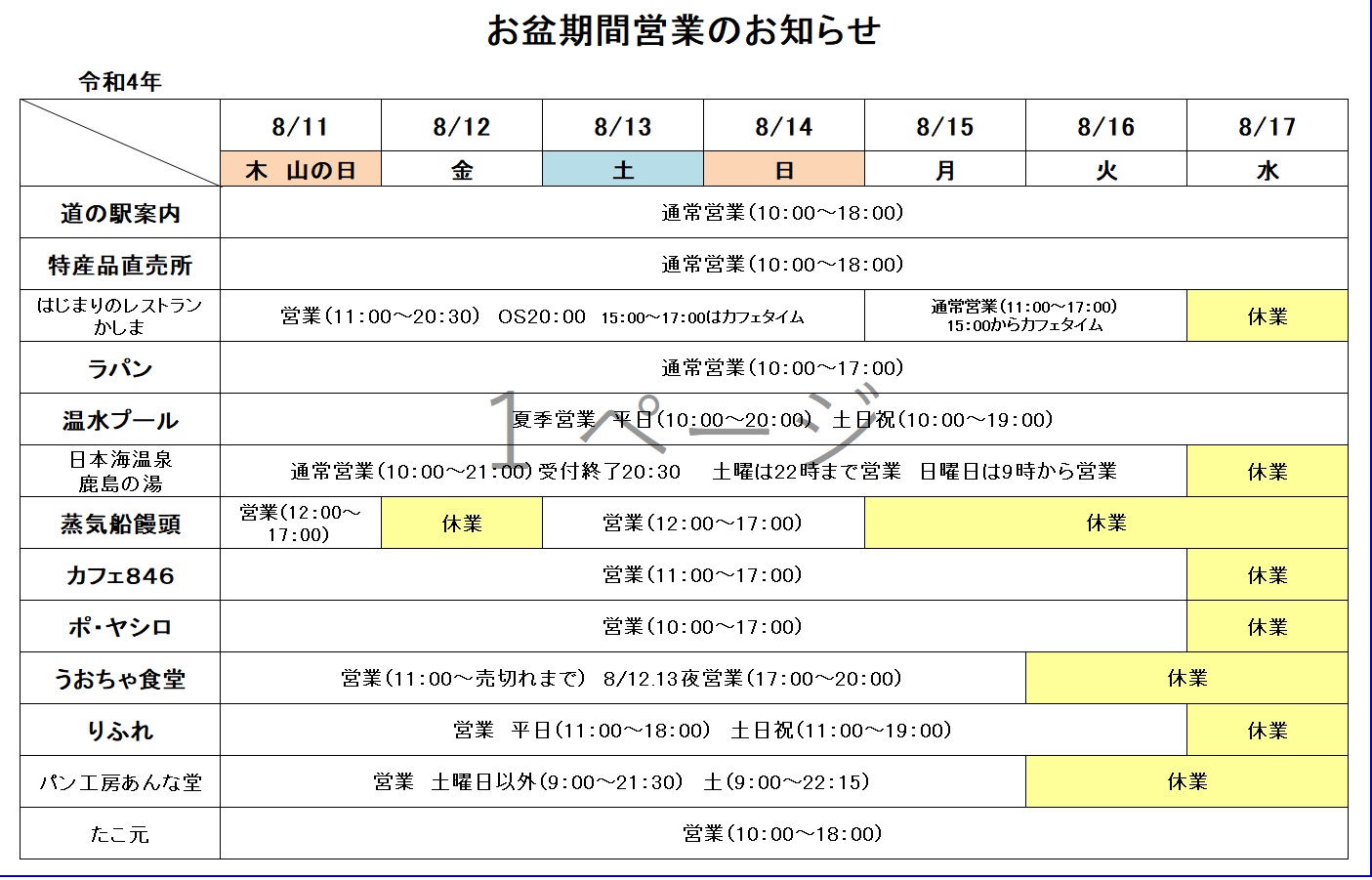Image resolution: width=1372 pixels, height=880 pixels.
Task: Click 蒸気船饅頭 休業 cell spanning 8/15–8/17
Action: click(x=1106, y=524)
